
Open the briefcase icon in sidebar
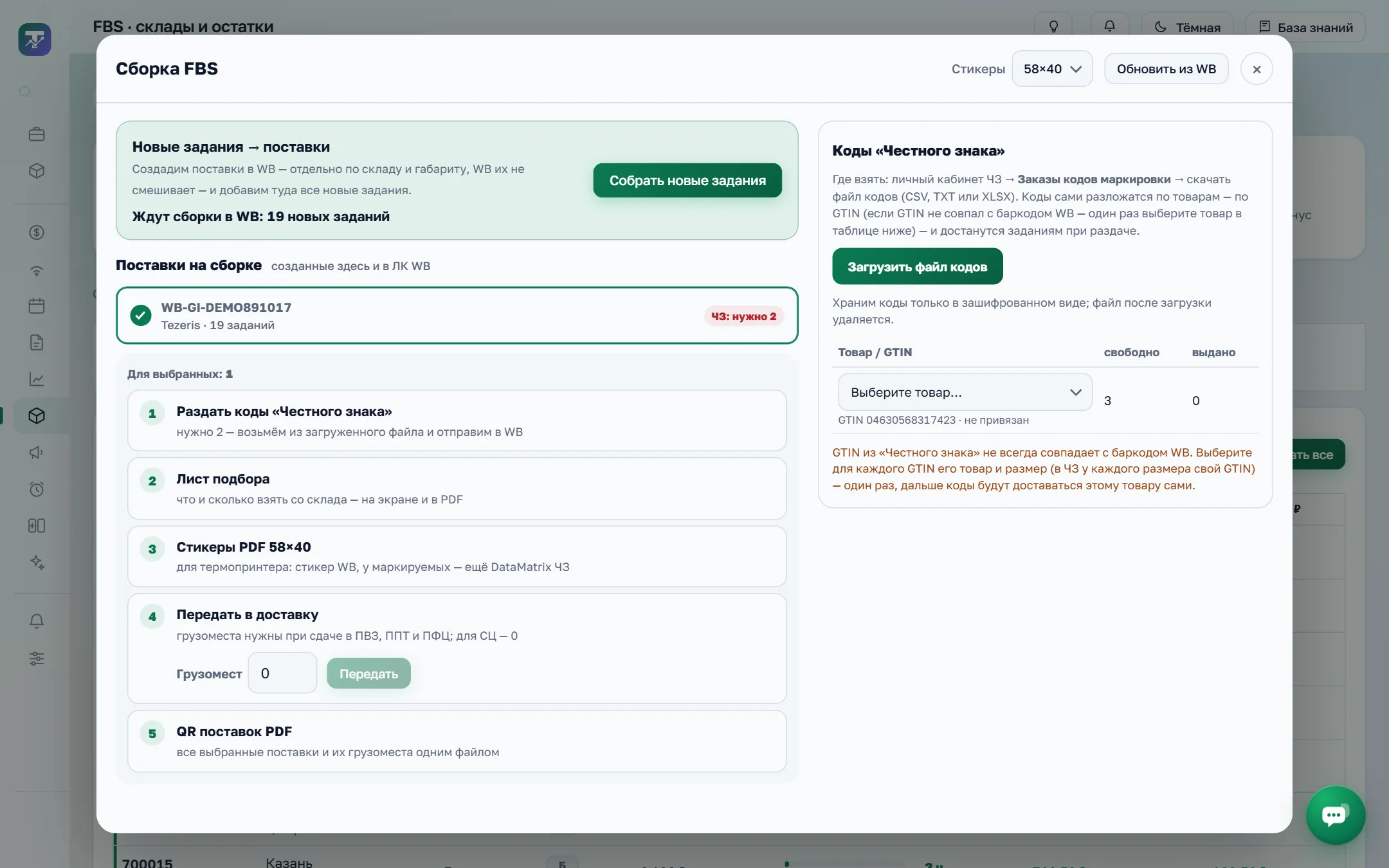coord(37,134)
